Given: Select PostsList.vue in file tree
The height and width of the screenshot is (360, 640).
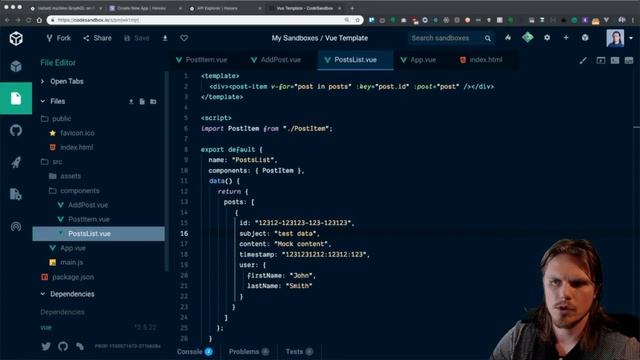Looking at the screenshot, I should tap(98, 233).
